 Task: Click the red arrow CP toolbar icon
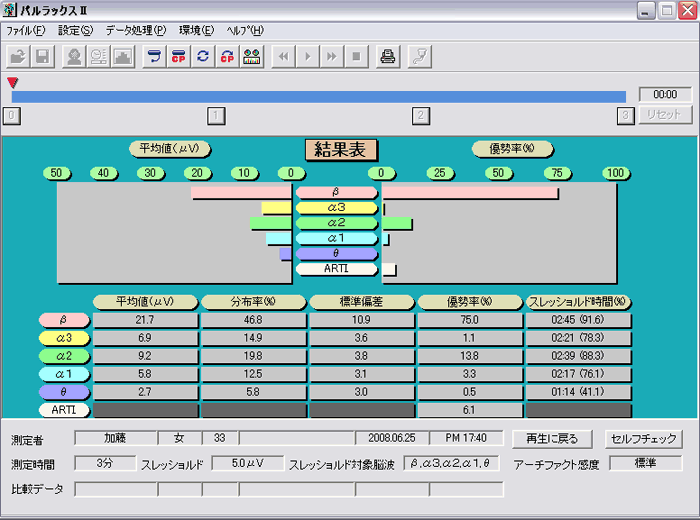[227, 57]
